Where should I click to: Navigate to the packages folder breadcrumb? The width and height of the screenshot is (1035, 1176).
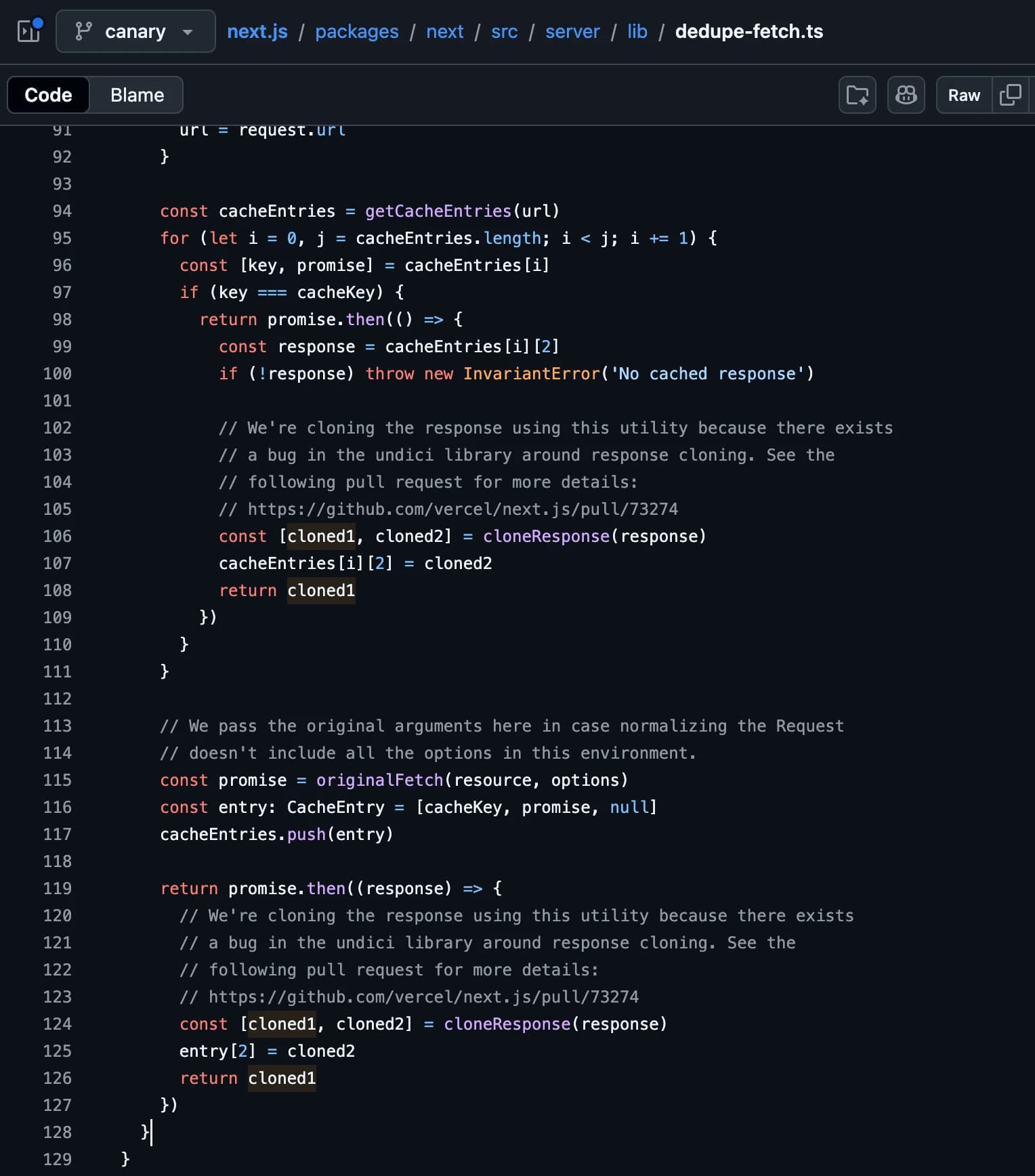[356, 31]
